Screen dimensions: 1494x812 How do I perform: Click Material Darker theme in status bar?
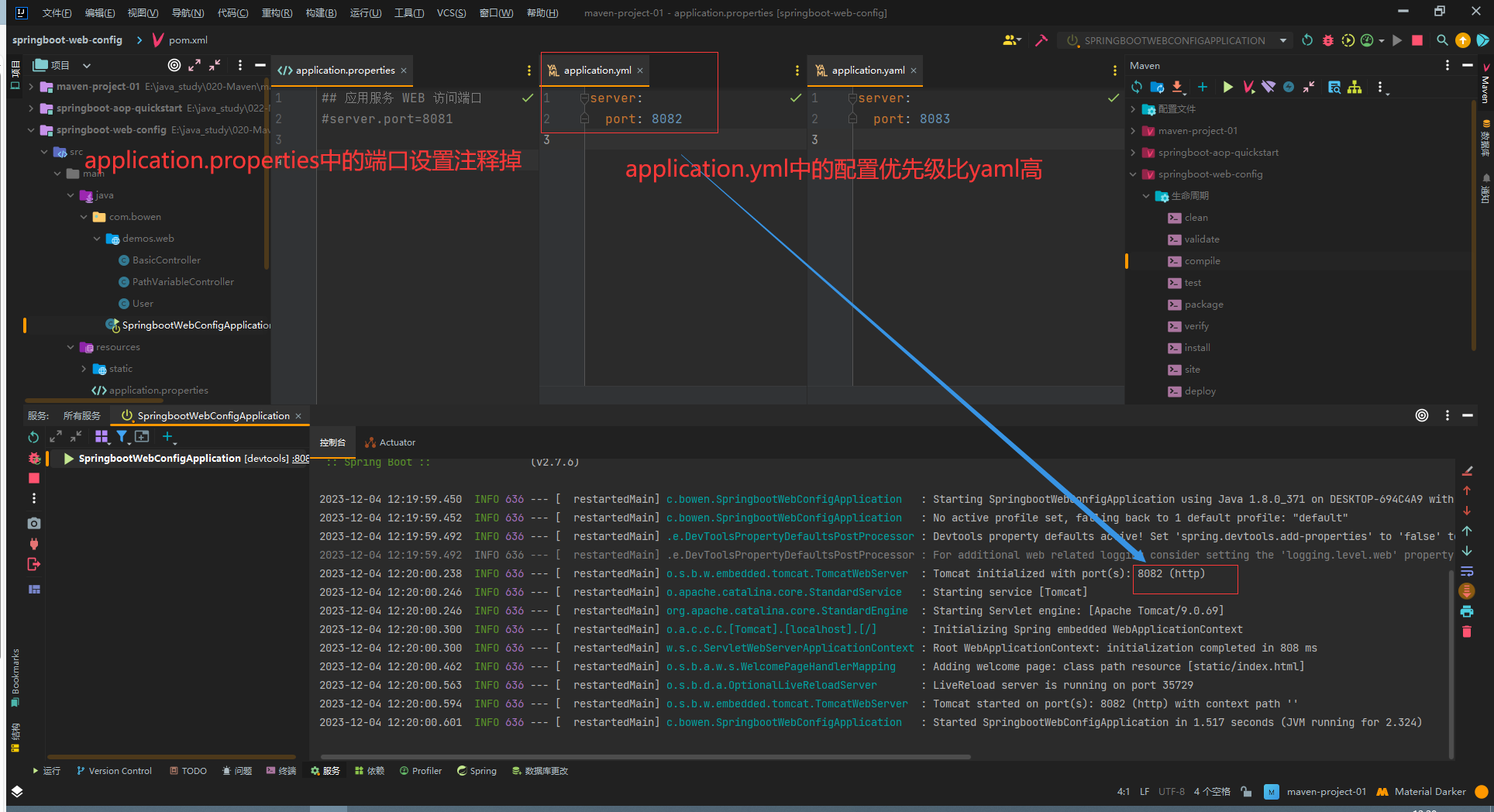point(1421,792)
